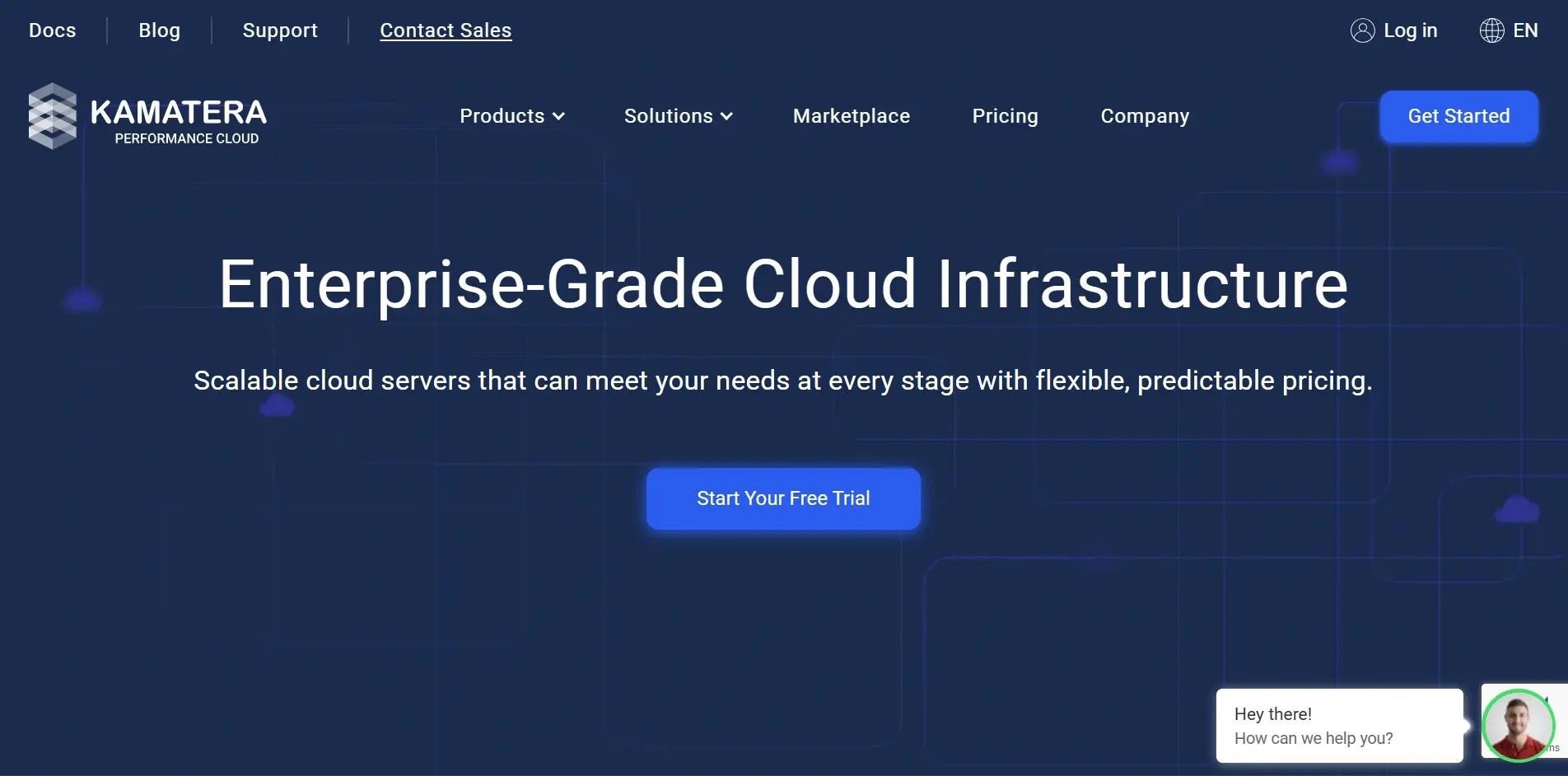Expand the Solutions dropdown chevron

[726, 116]
